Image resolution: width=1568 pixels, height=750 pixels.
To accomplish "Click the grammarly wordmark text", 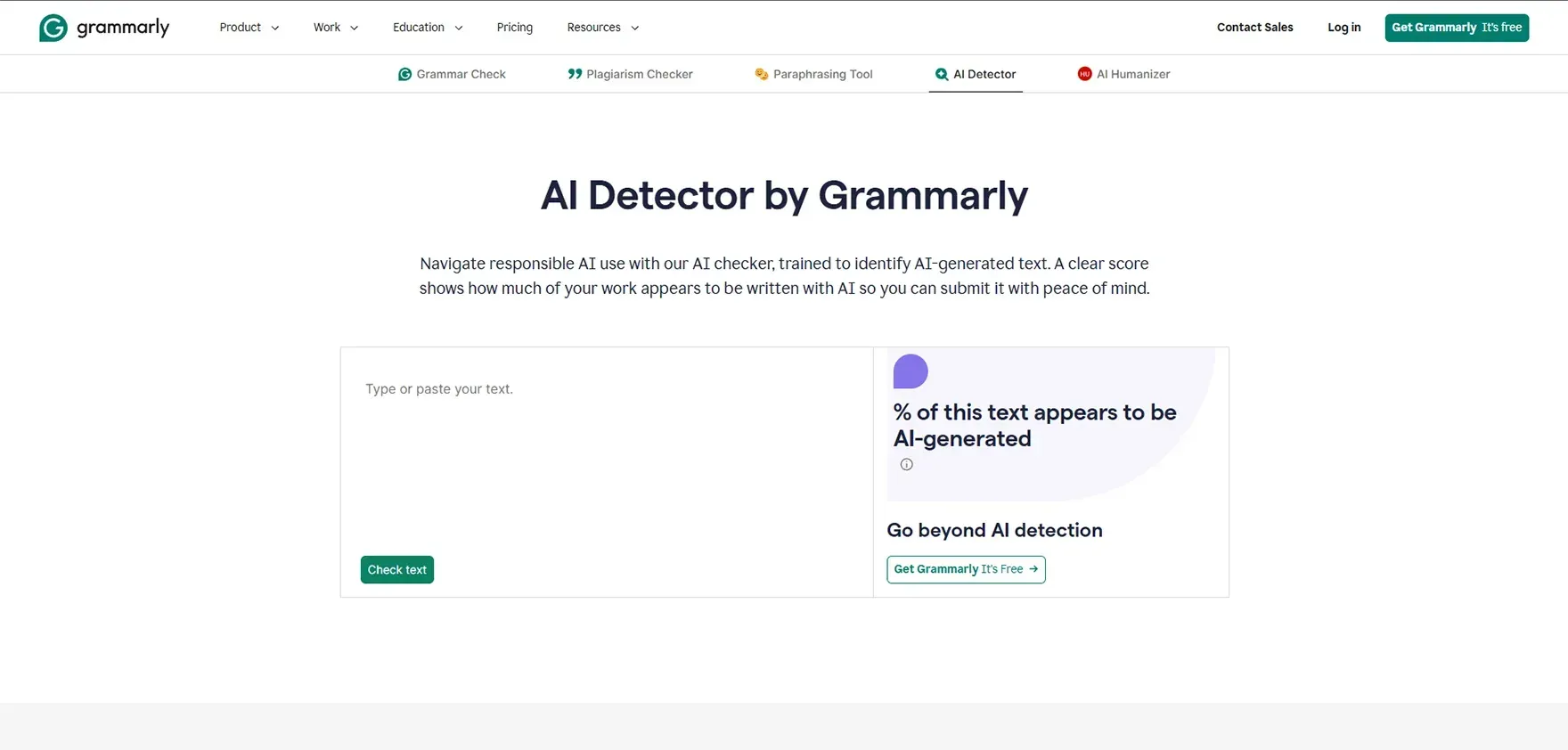I will [123, 28].
